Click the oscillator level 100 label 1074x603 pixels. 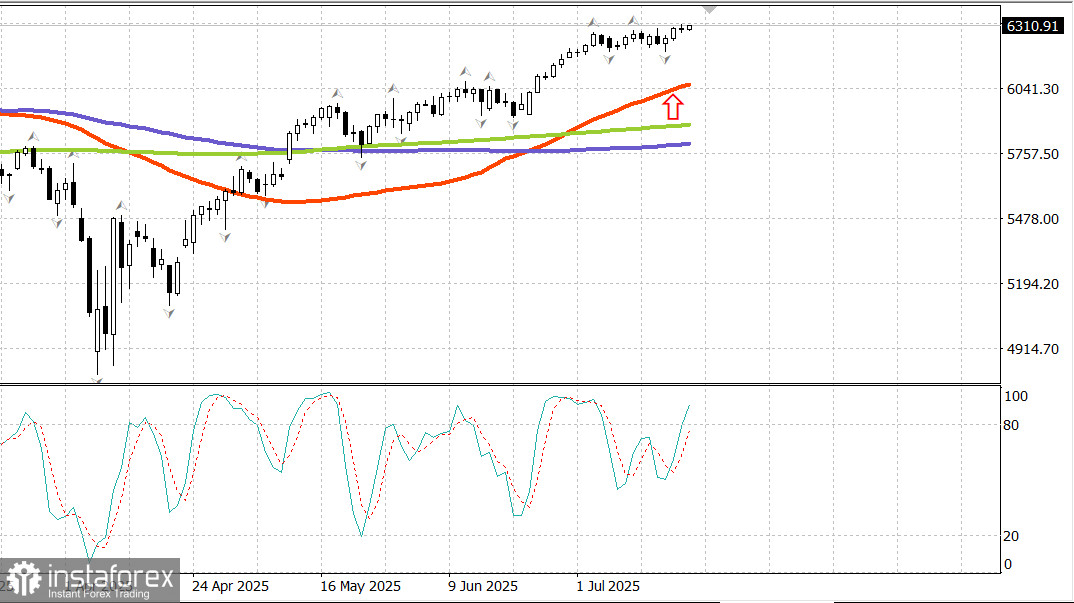point(1015,396)
